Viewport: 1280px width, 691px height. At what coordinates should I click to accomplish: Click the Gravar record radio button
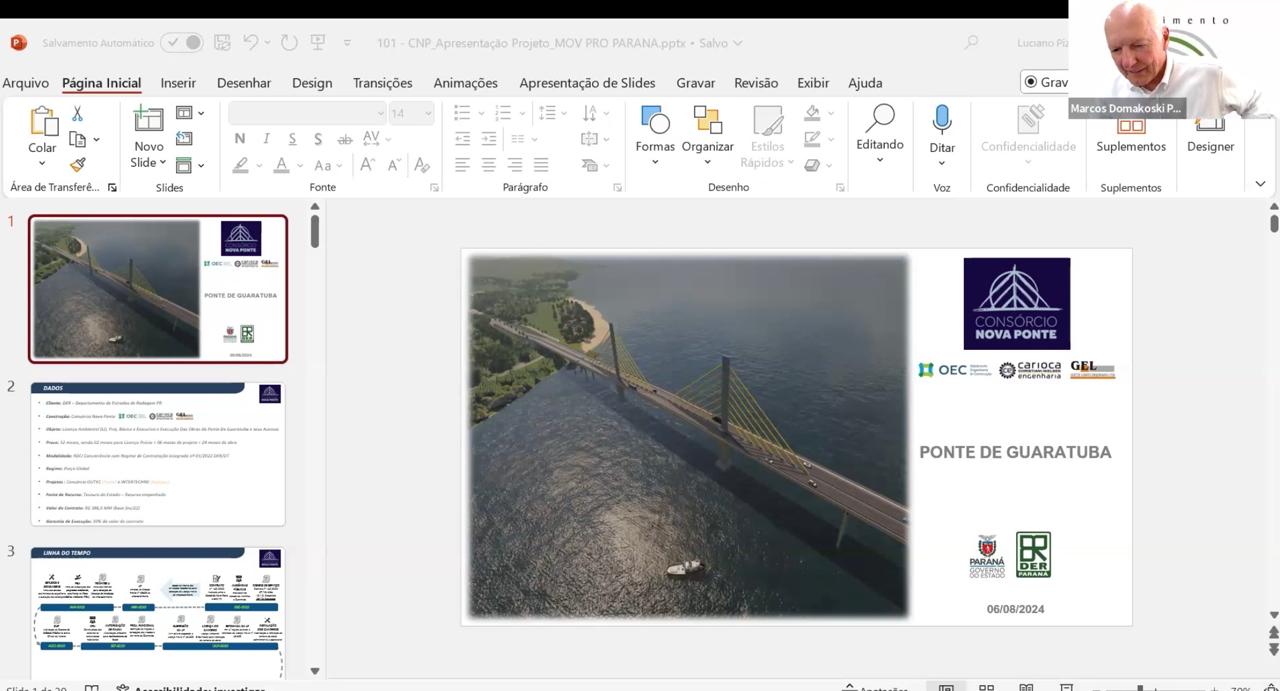click(x=1031, y=82)
